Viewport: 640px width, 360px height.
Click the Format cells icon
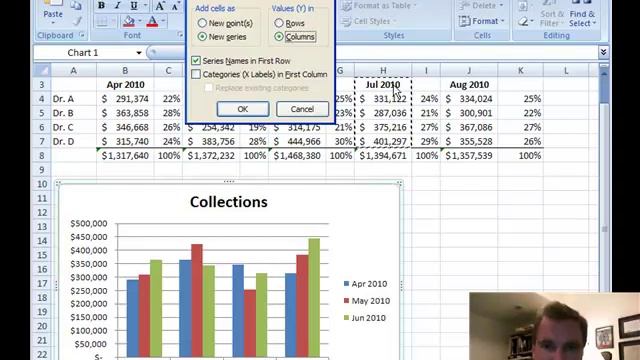pos(464,21)
